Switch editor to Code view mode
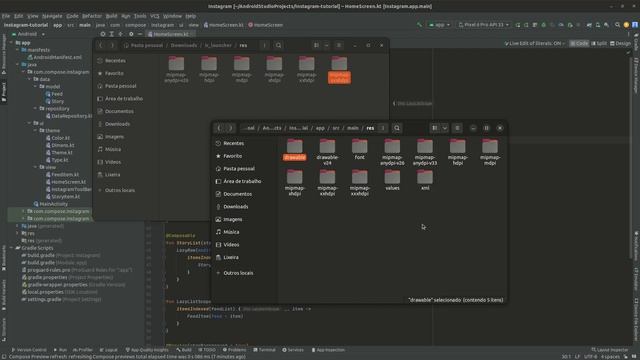 pyautogui.click(x=579, y=43)
